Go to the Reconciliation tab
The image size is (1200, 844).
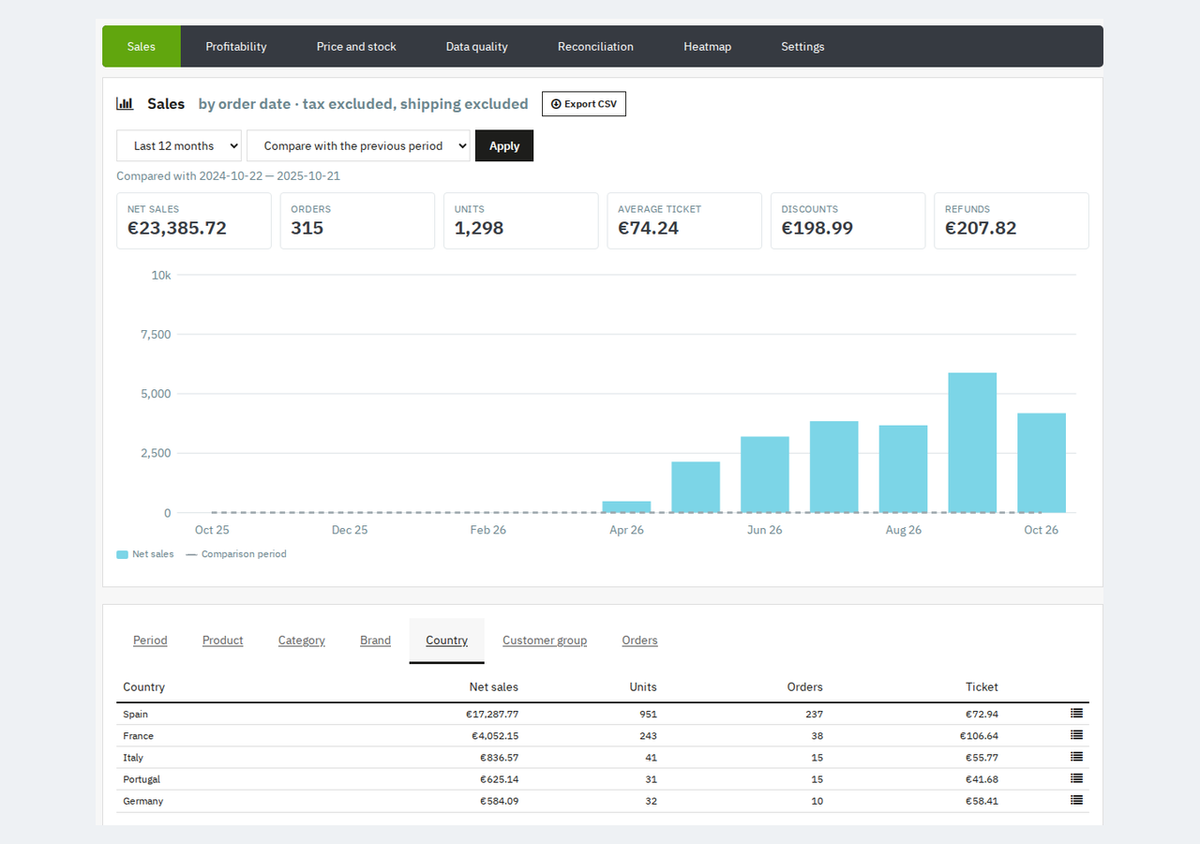(x=595, y=47)
